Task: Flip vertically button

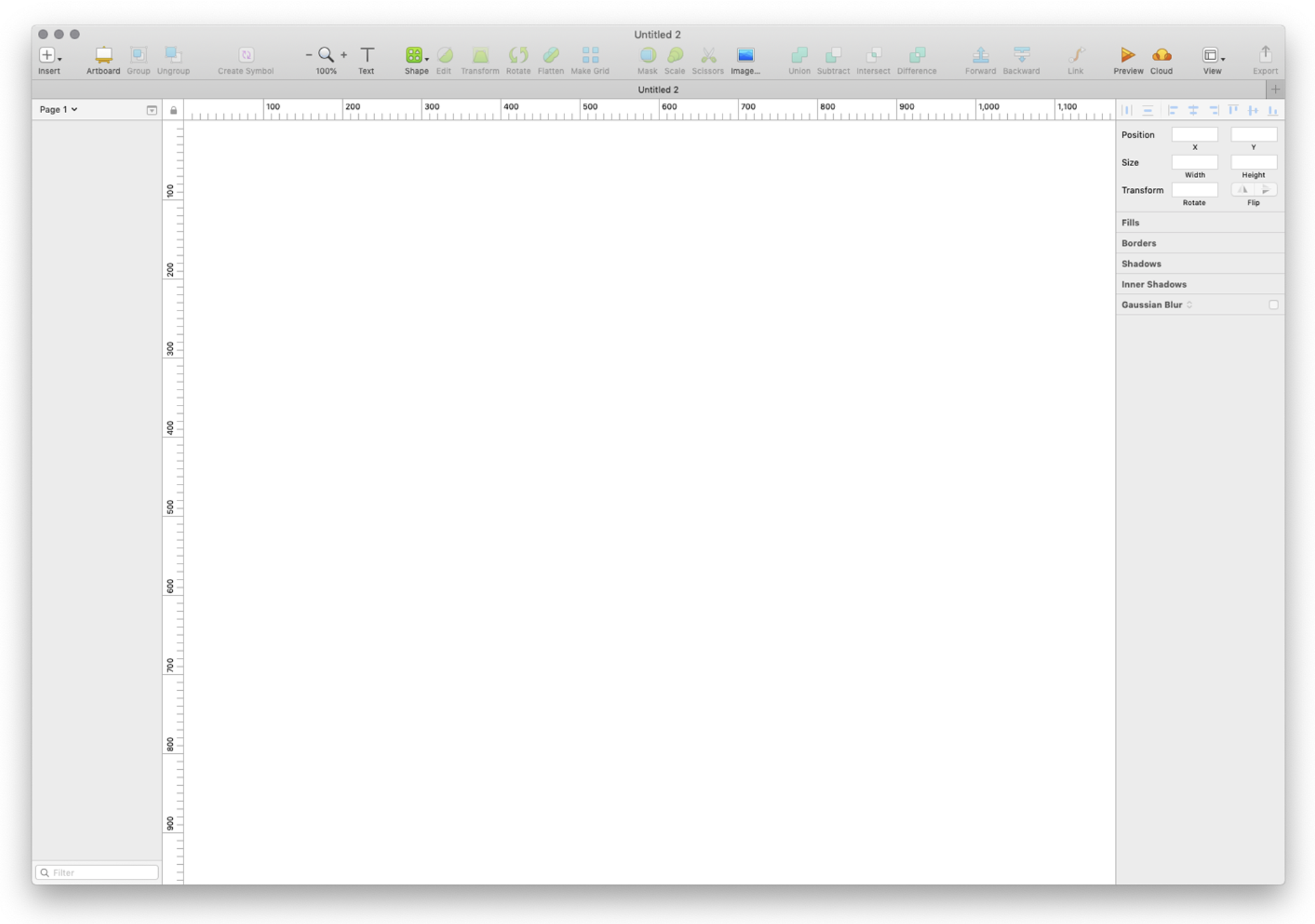Action: pyautogui.click(x=1266, y=189)
